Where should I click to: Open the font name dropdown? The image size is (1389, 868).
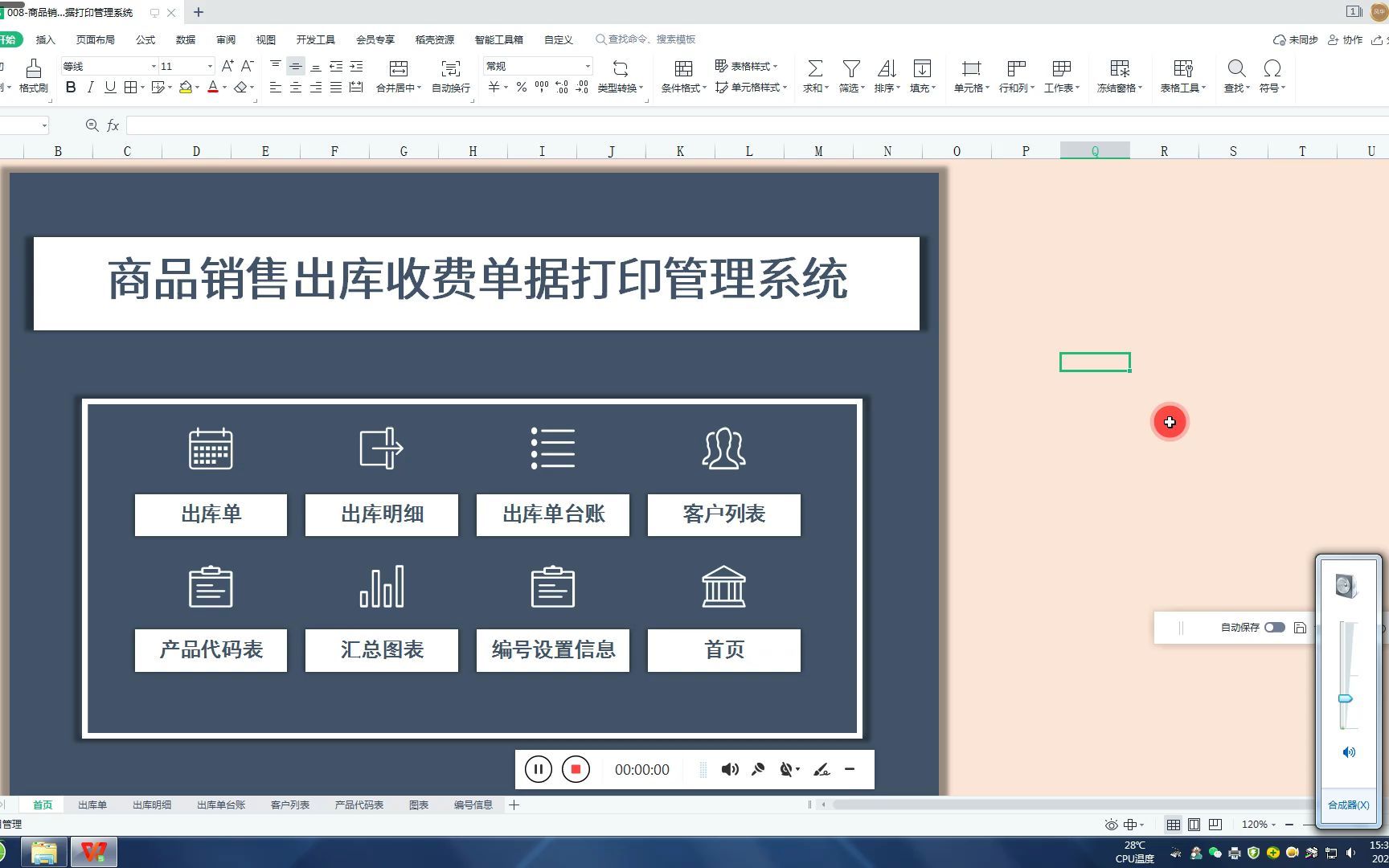[154, 66]
